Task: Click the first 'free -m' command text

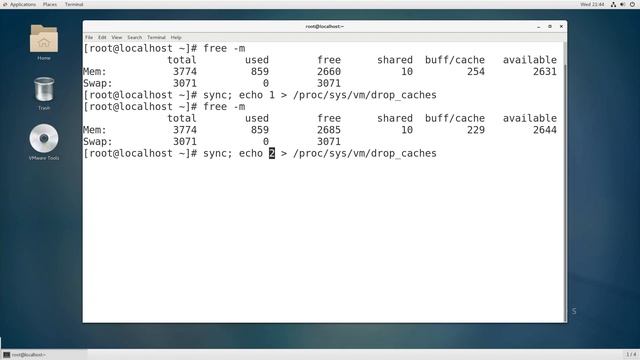Action: pyautogui.click(x=224, y=48)
